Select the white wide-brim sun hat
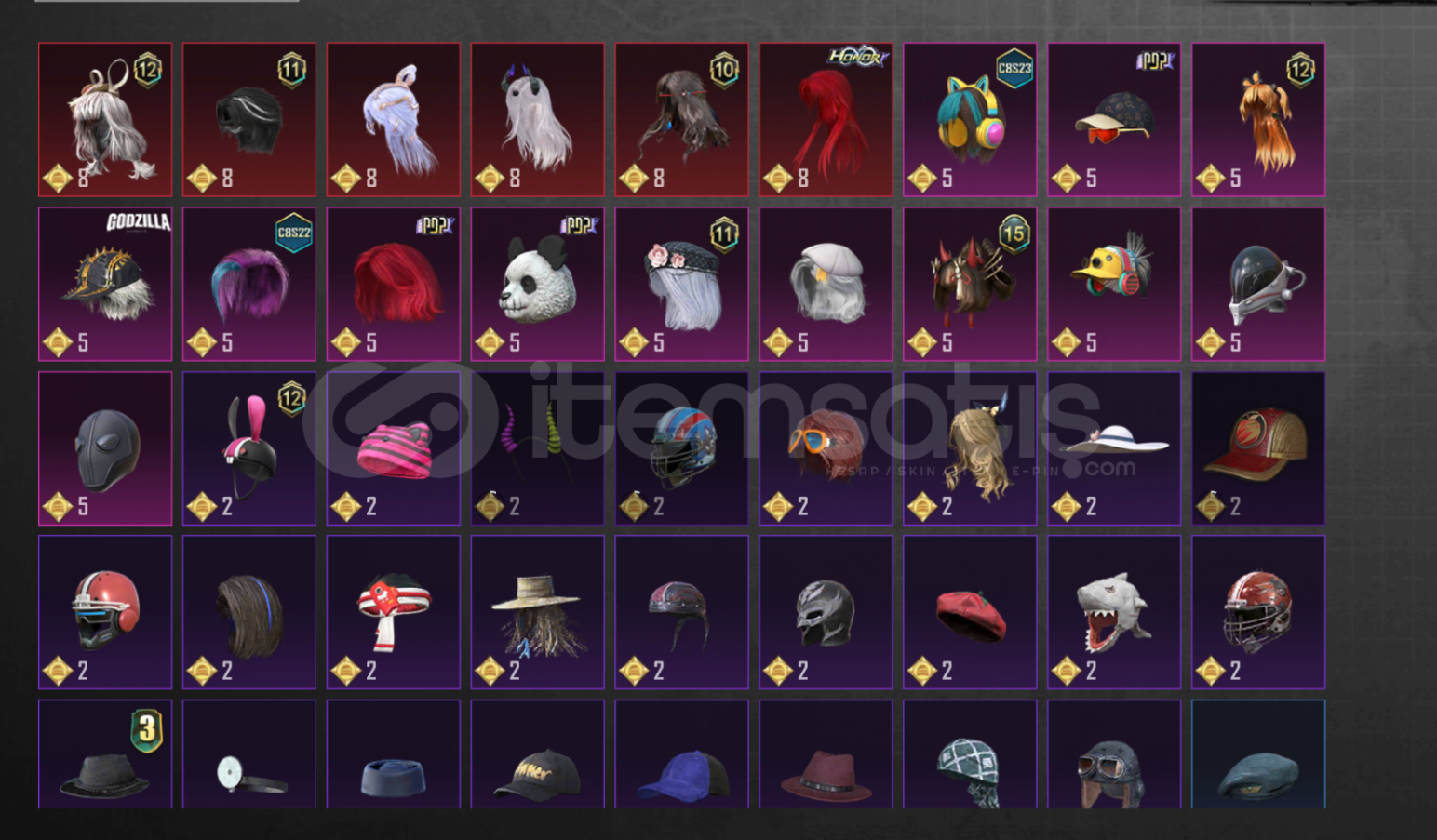Image resolution: width=1437 pixels, height=840 pixels. click(x=1114, y=448)
